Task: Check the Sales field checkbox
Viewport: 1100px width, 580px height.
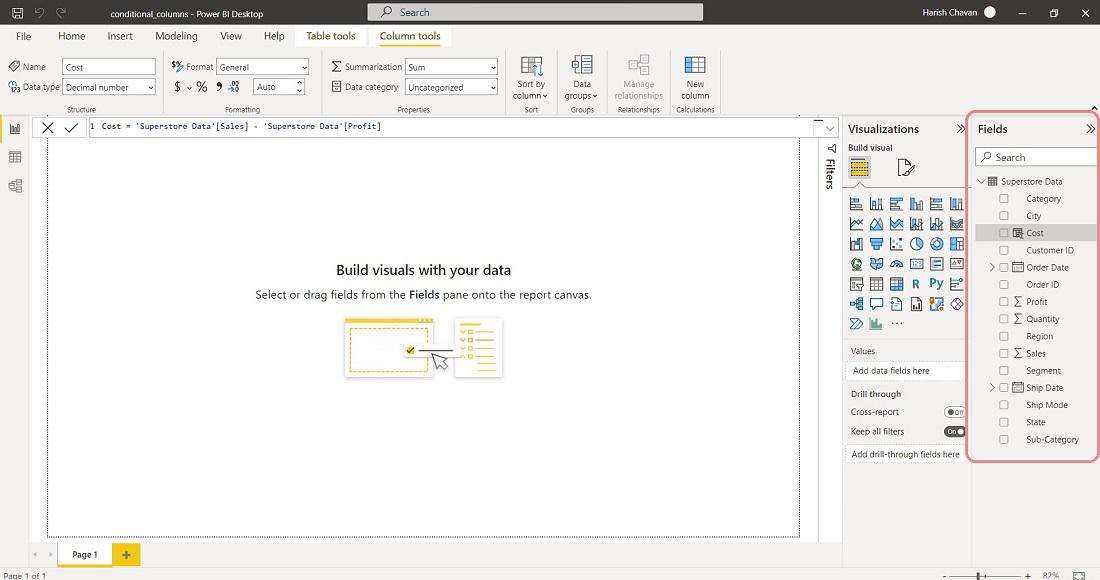Action: pyautogui.click(x=1004, y=353)
